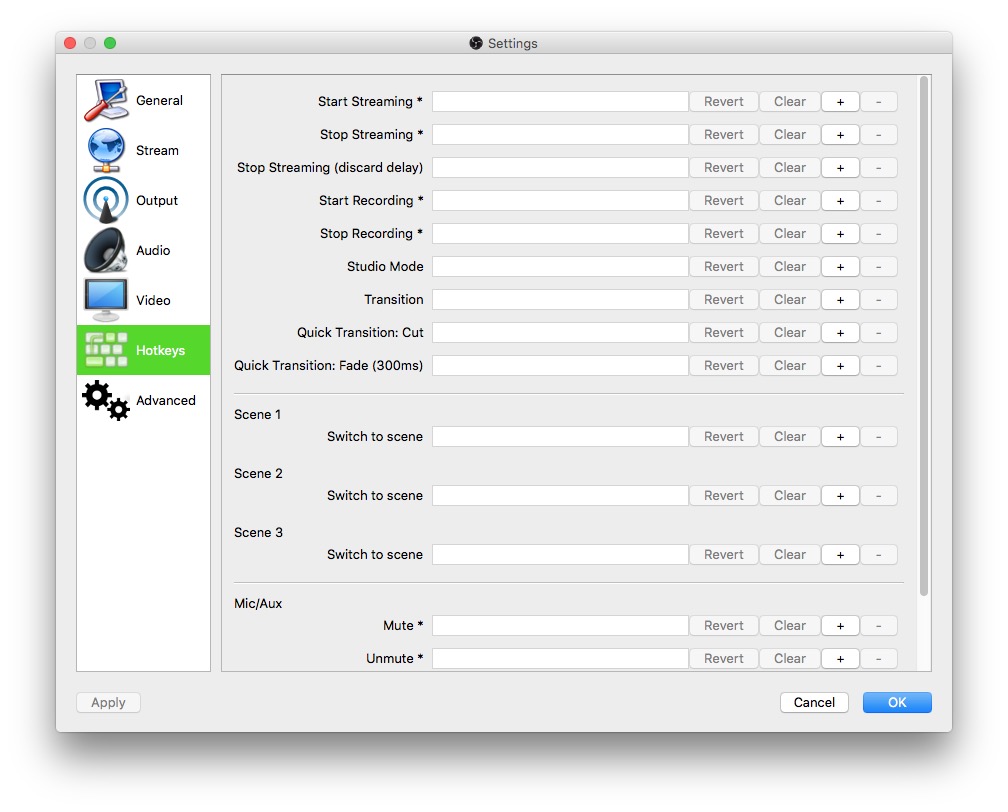Focus the Start Recording hotkey field
Viewport: 1008px width, 812px height.
click(560, 201)
